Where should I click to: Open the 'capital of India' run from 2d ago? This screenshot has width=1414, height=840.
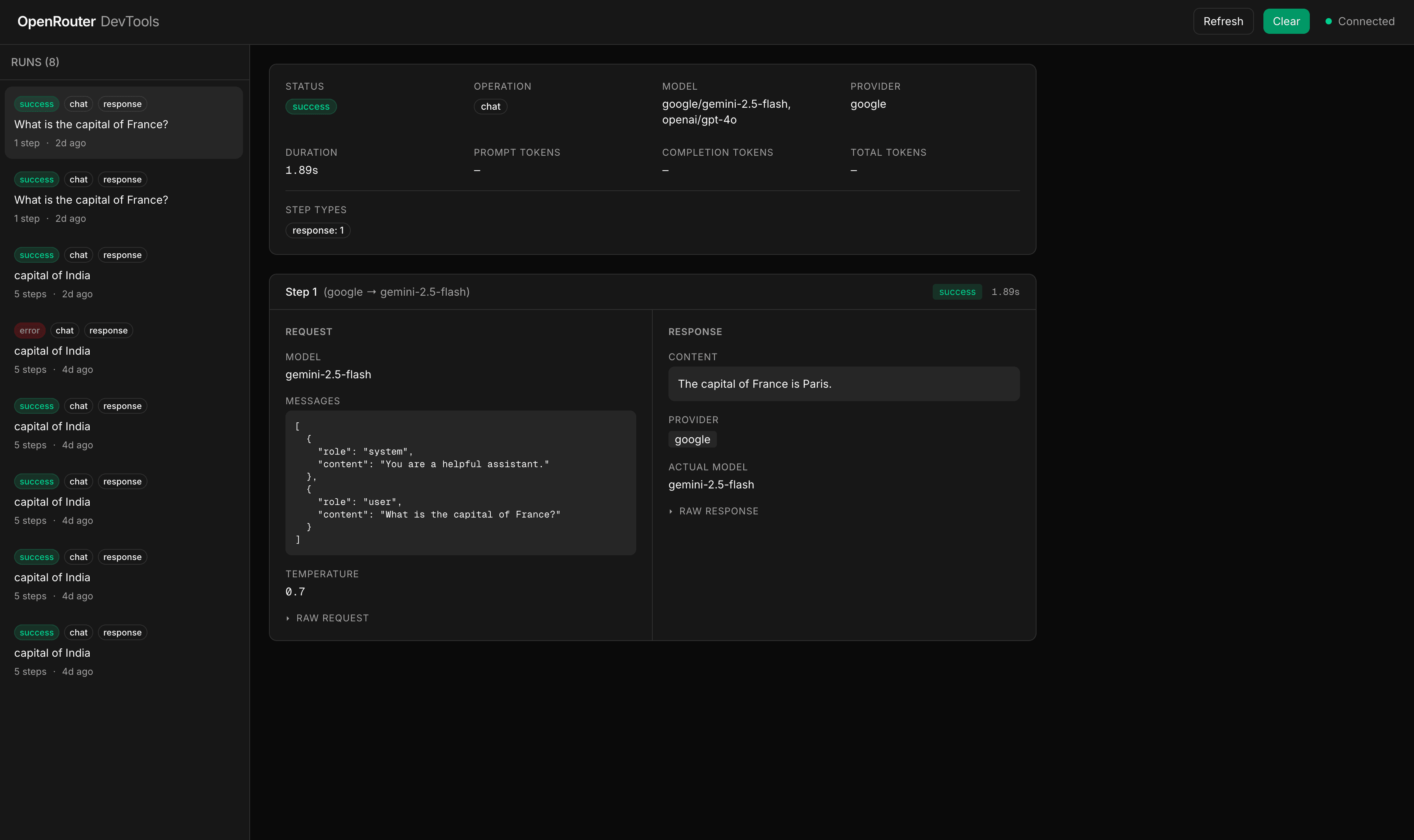pyautogui.click(x=124, y=274)
